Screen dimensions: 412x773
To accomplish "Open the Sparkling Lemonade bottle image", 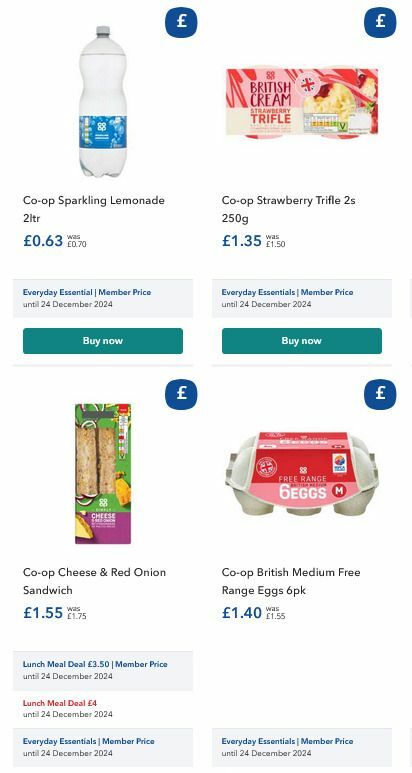I will click(103, 102).
